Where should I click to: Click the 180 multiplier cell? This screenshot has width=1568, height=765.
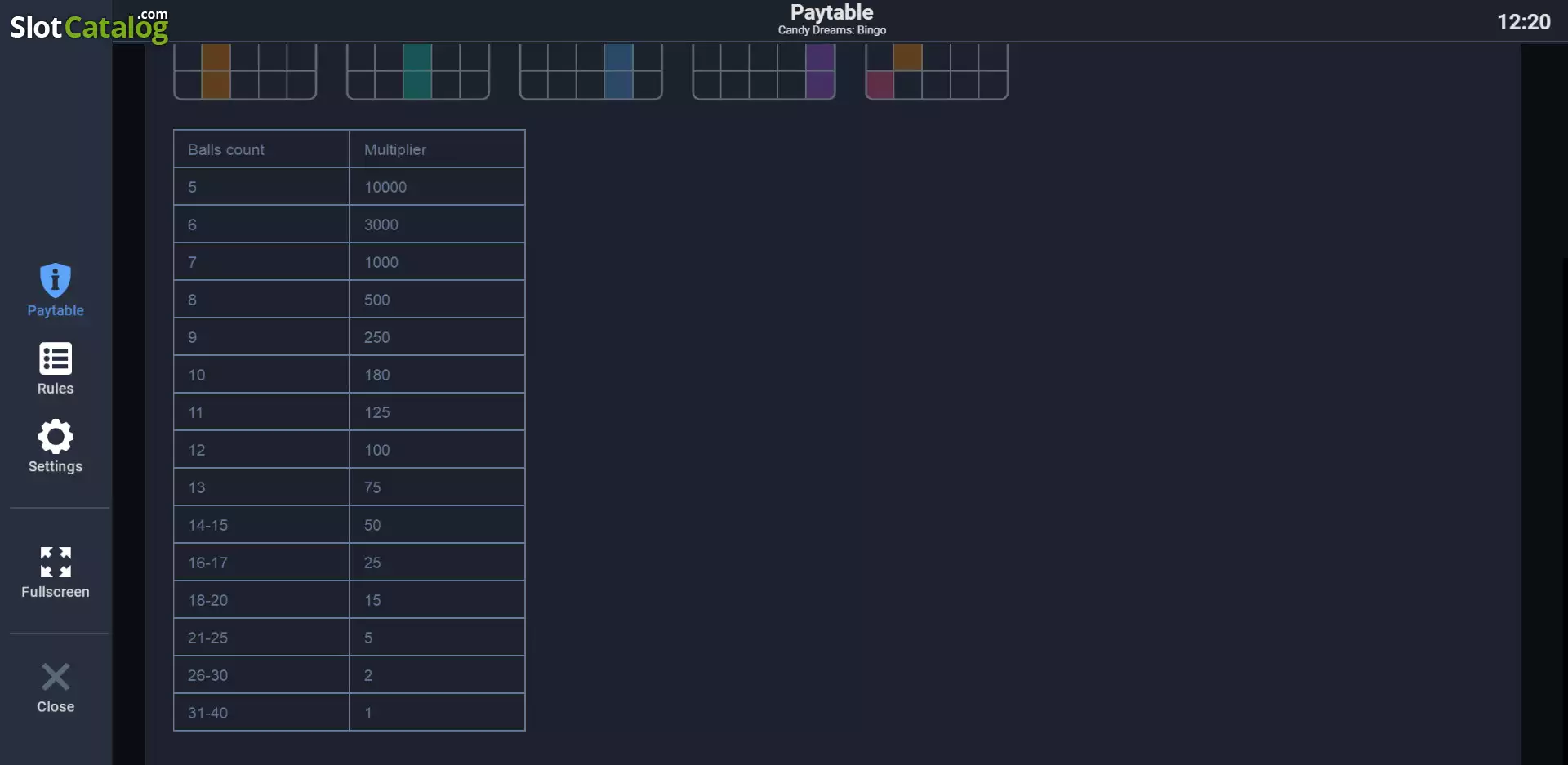(x=437, y=375)
